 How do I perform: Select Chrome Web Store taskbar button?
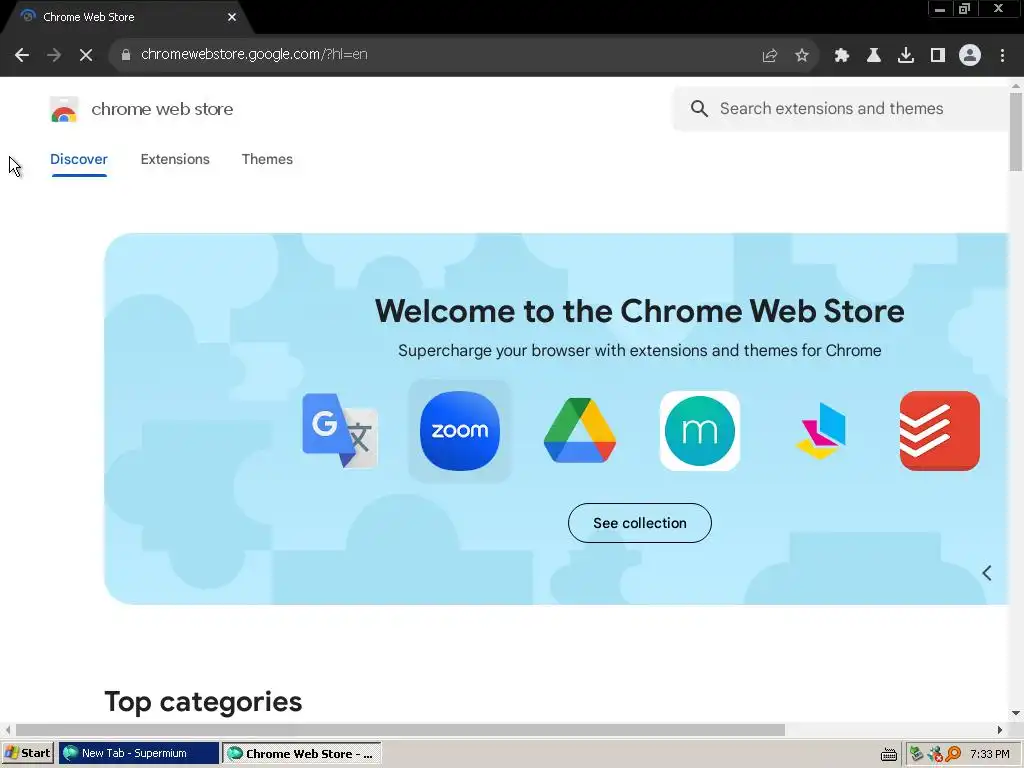pyautogui.click(x=301, y=753)
